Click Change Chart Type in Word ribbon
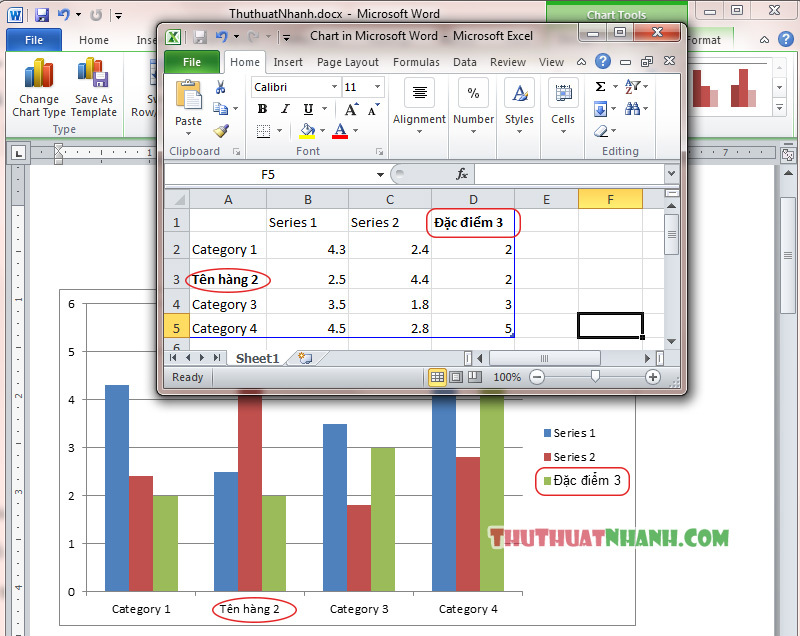 39,88
